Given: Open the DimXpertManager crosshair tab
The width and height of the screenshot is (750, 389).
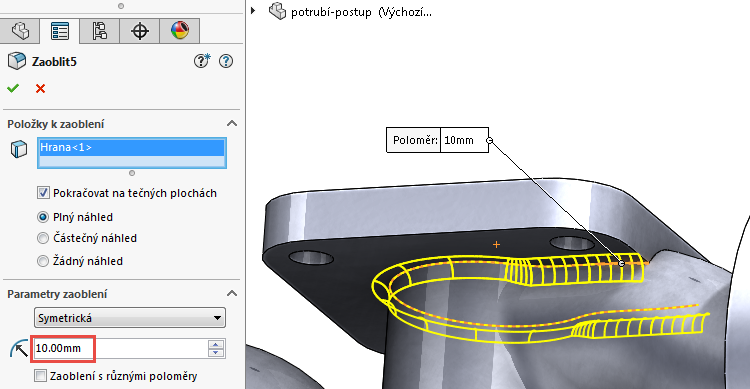Looking at the screenshot, I should point(140,32).
